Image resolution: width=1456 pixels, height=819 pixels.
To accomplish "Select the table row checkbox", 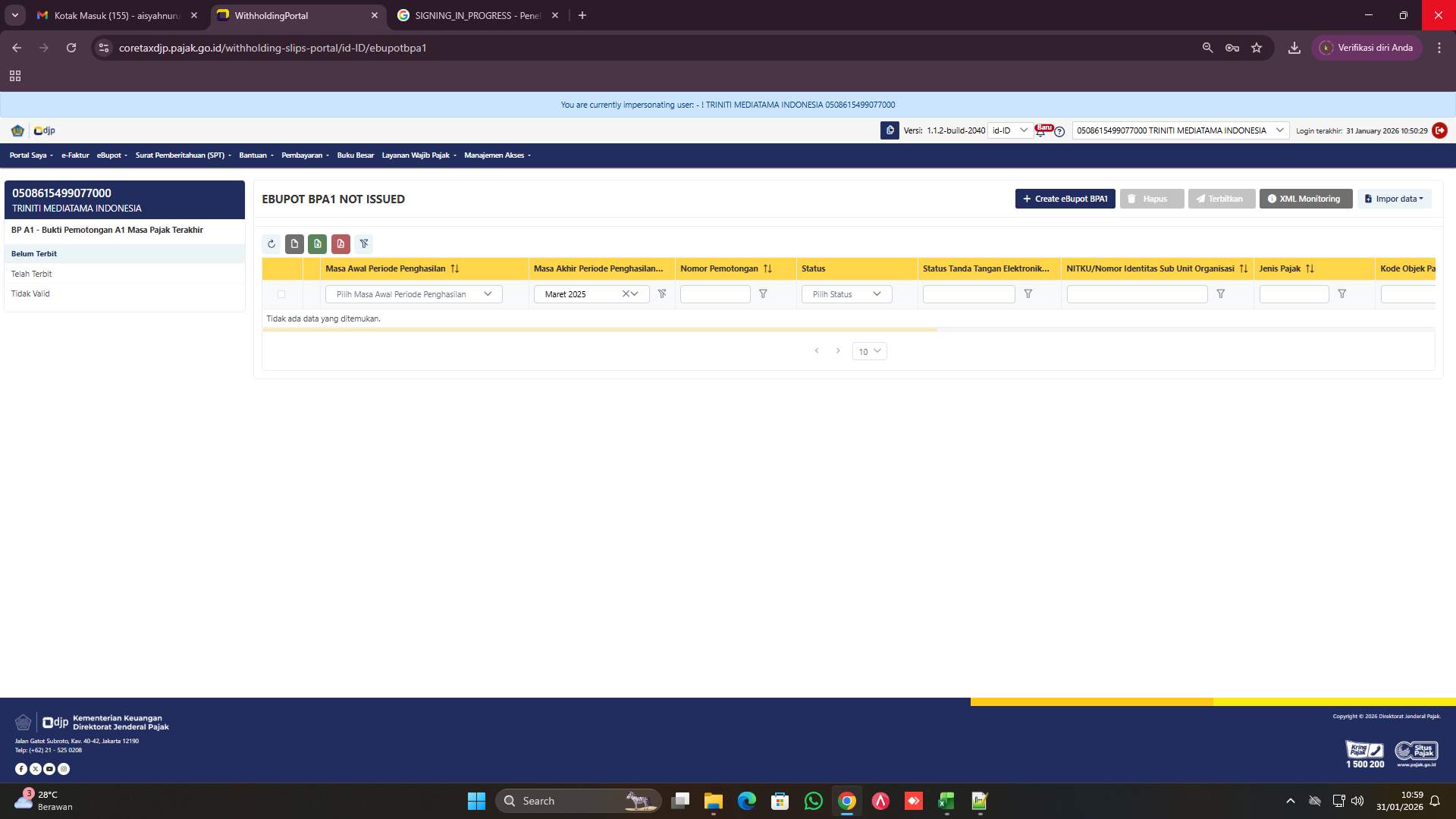I will coord(281,293).
